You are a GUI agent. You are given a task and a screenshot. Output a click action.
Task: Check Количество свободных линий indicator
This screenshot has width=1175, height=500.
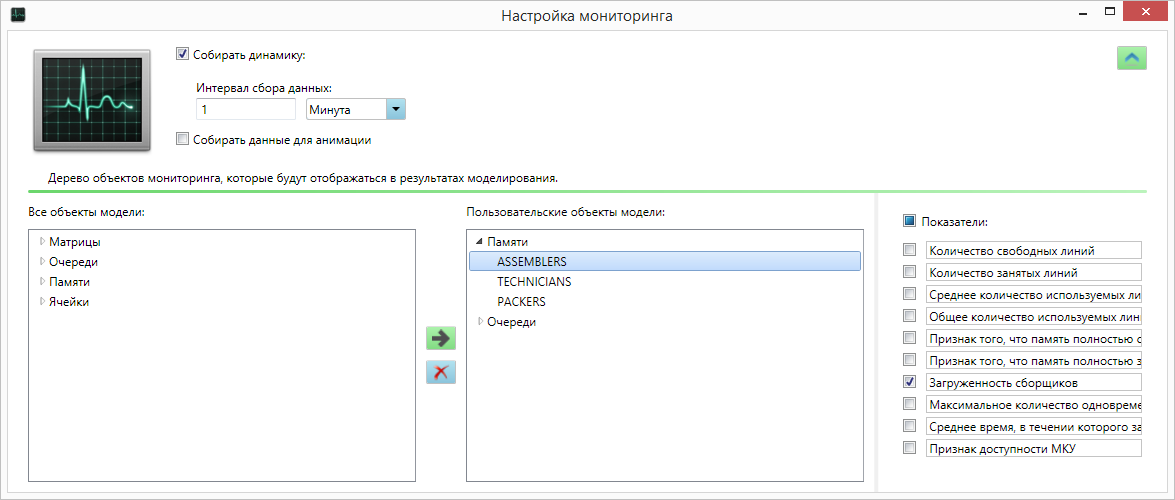coord(910,250)
